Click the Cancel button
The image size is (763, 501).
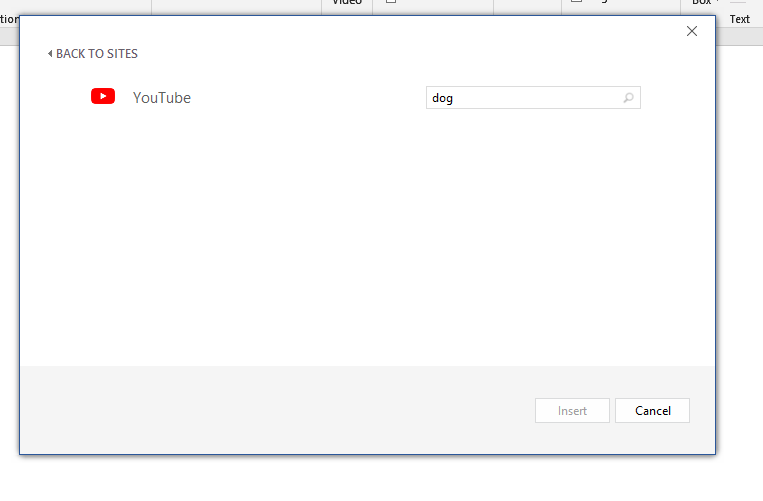[x=652, y=411]
